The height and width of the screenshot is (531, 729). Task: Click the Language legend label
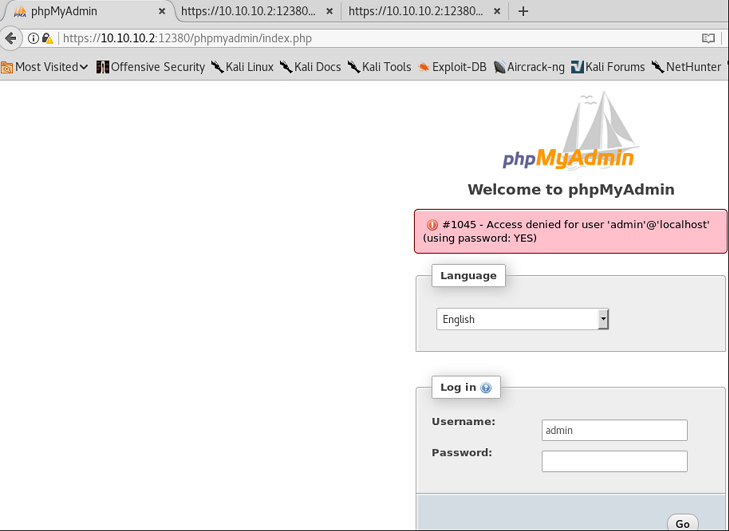(468, 276)
